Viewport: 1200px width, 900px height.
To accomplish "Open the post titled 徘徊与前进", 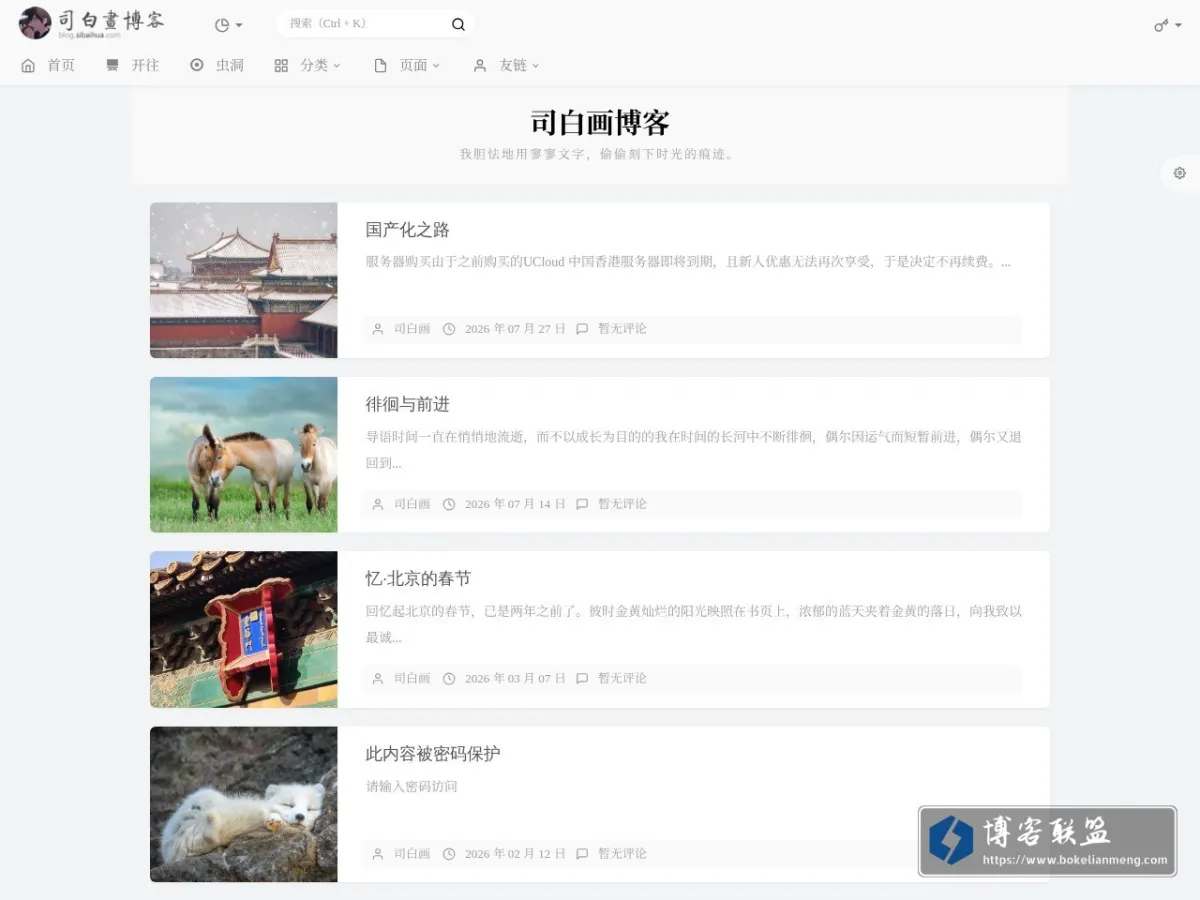I will 407,404.
